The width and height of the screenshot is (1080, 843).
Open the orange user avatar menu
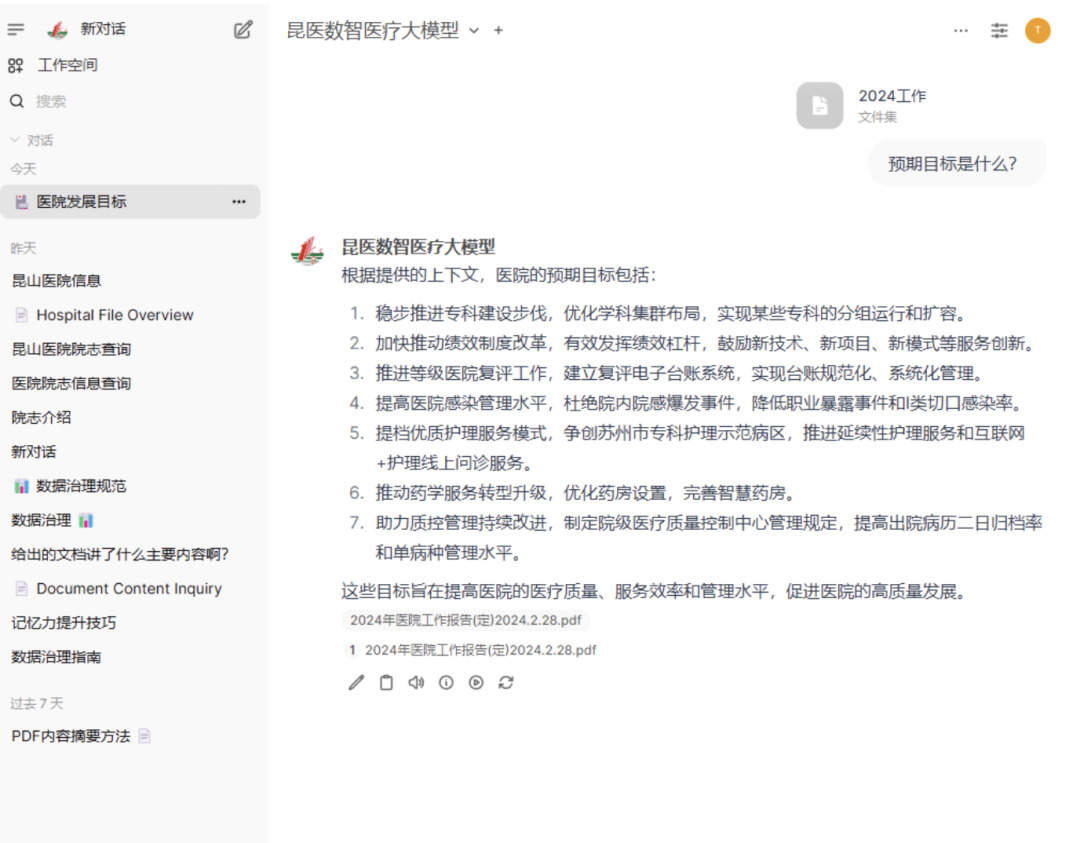point(1037,30)
